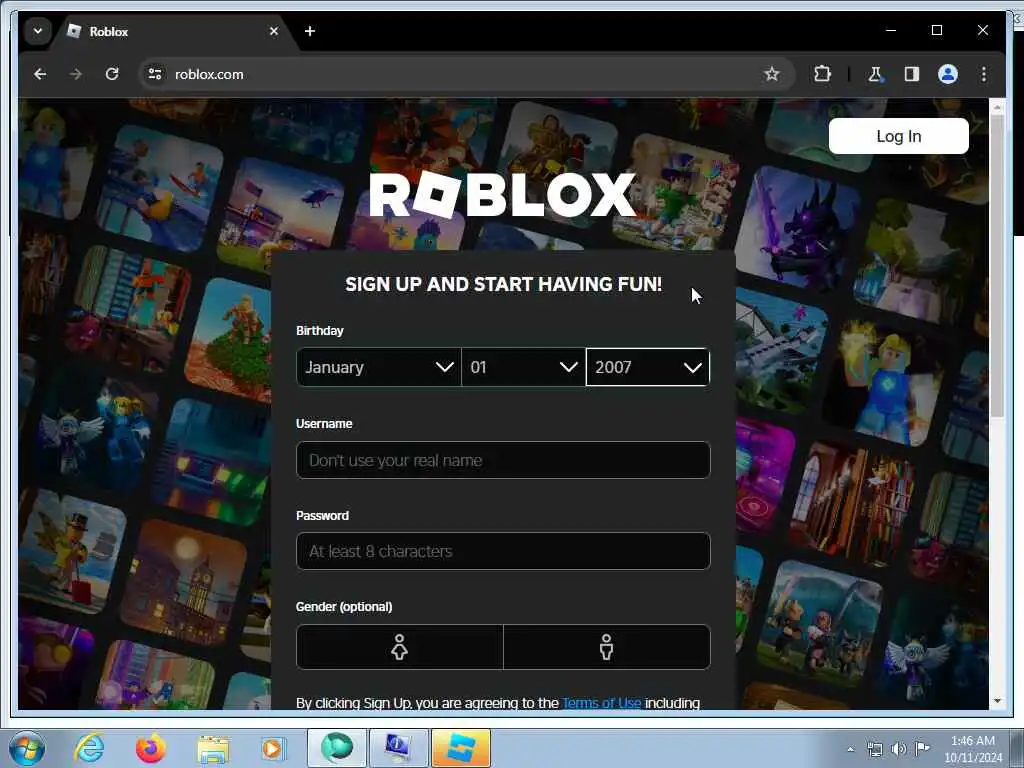
Task: Open the monitor info taskbar app
Action: pyautogui.click(x=398, y=748)
